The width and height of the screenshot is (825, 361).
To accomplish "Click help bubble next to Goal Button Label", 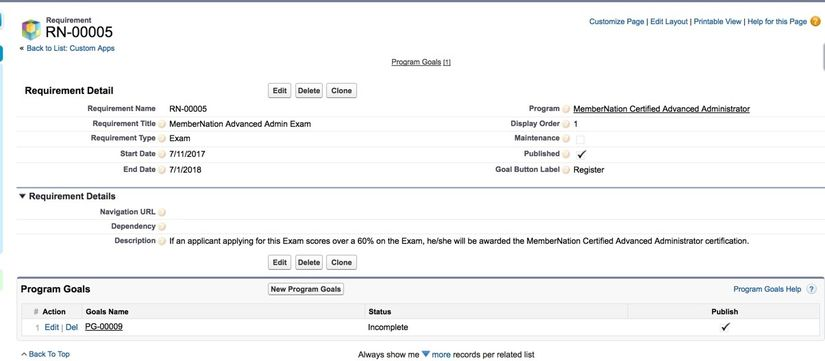I will click(566, 170).
